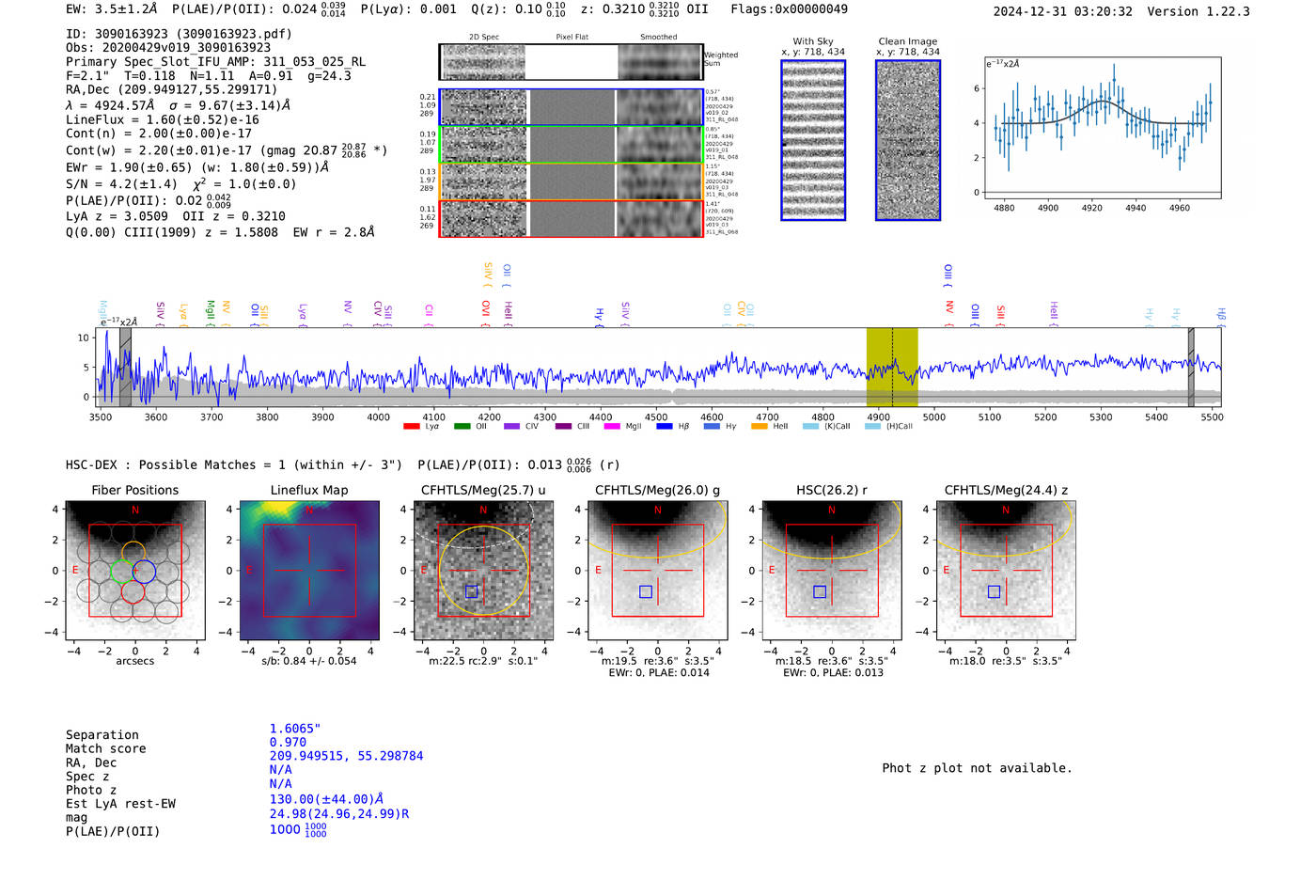Click the blue fiber circle in Fiber Positions
Viewport: 1316px width, 896px height.
click(x=144, y=571)
